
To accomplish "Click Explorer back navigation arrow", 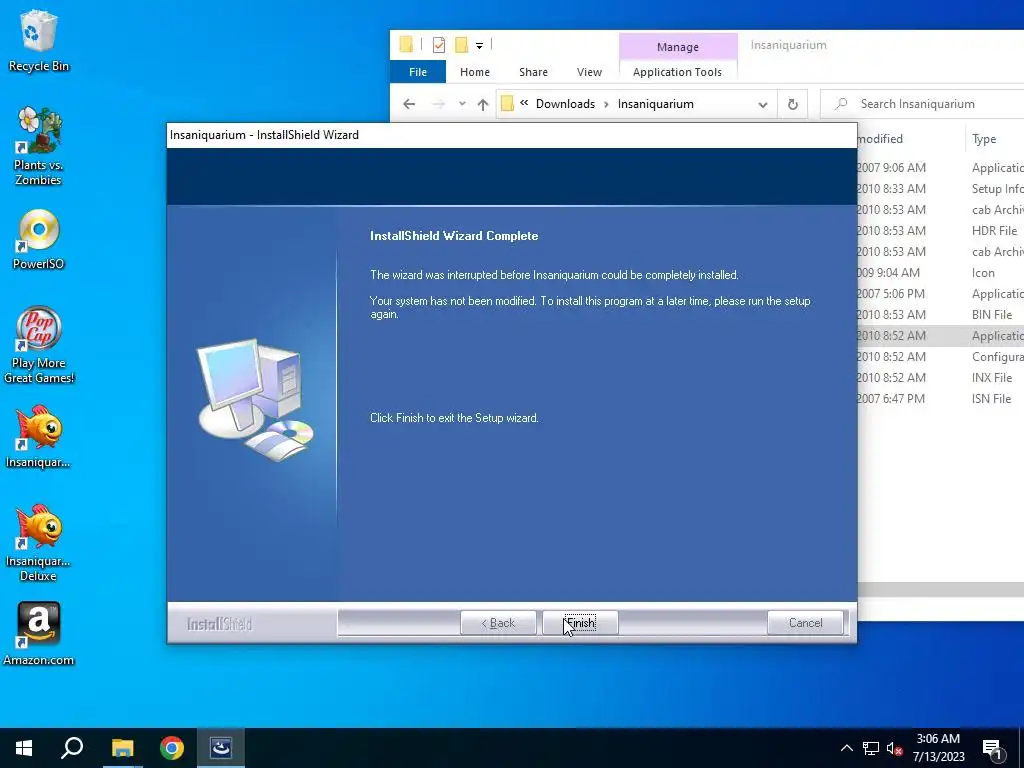I will (409, 104).
